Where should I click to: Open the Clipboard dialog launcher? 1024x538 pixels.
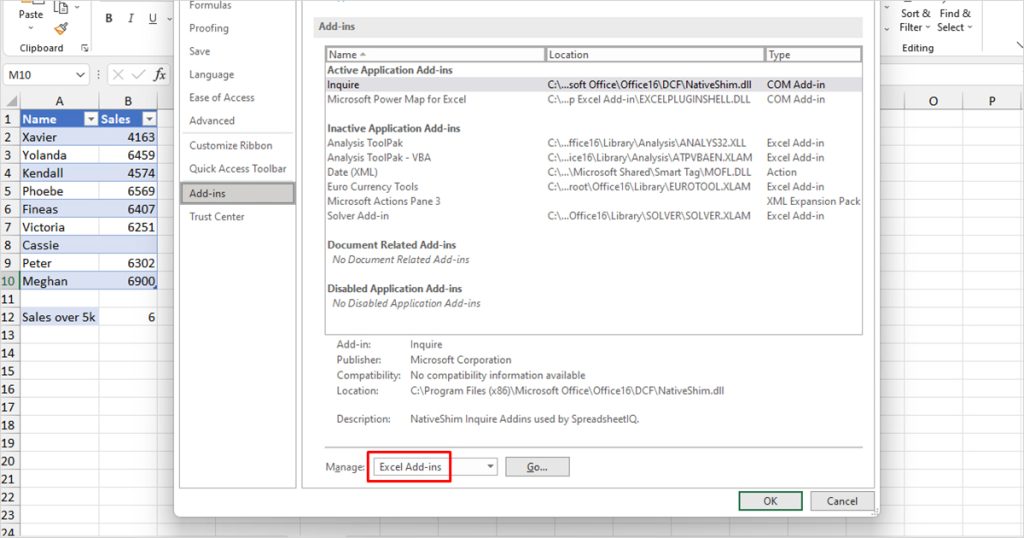(85, 48)
